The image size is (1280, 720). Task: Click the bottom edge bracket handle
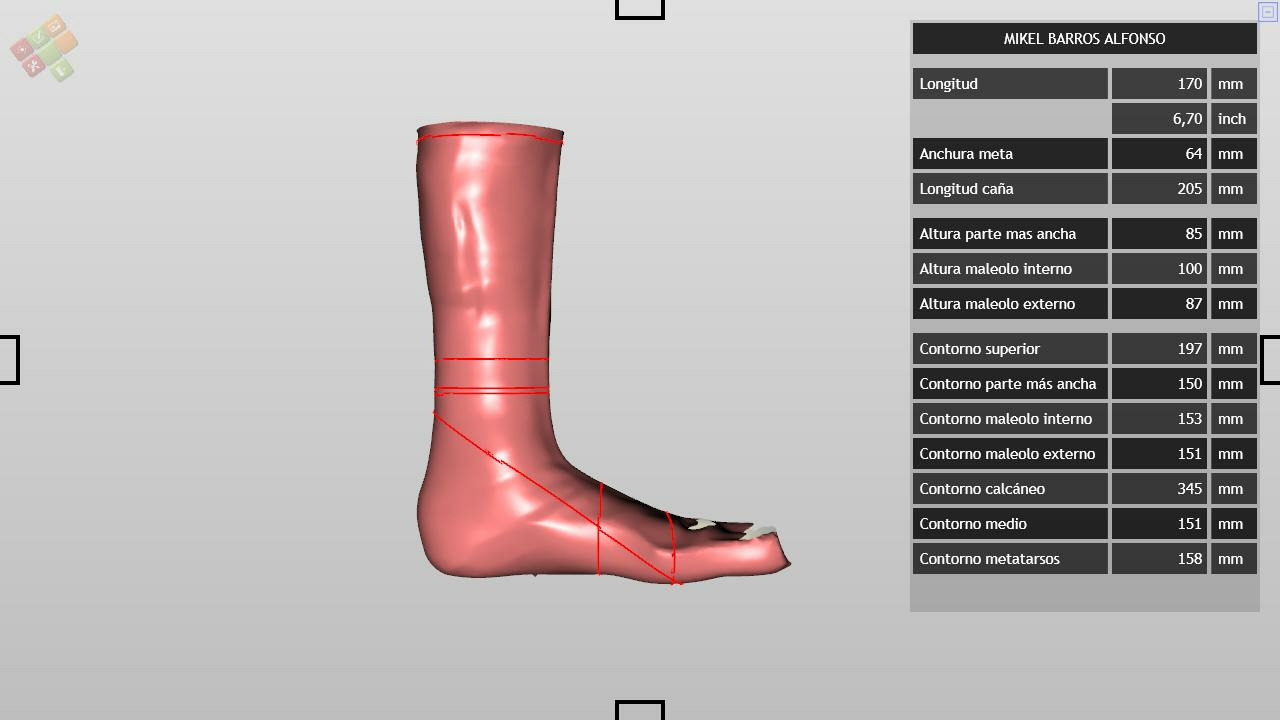(x=639, y=709)
